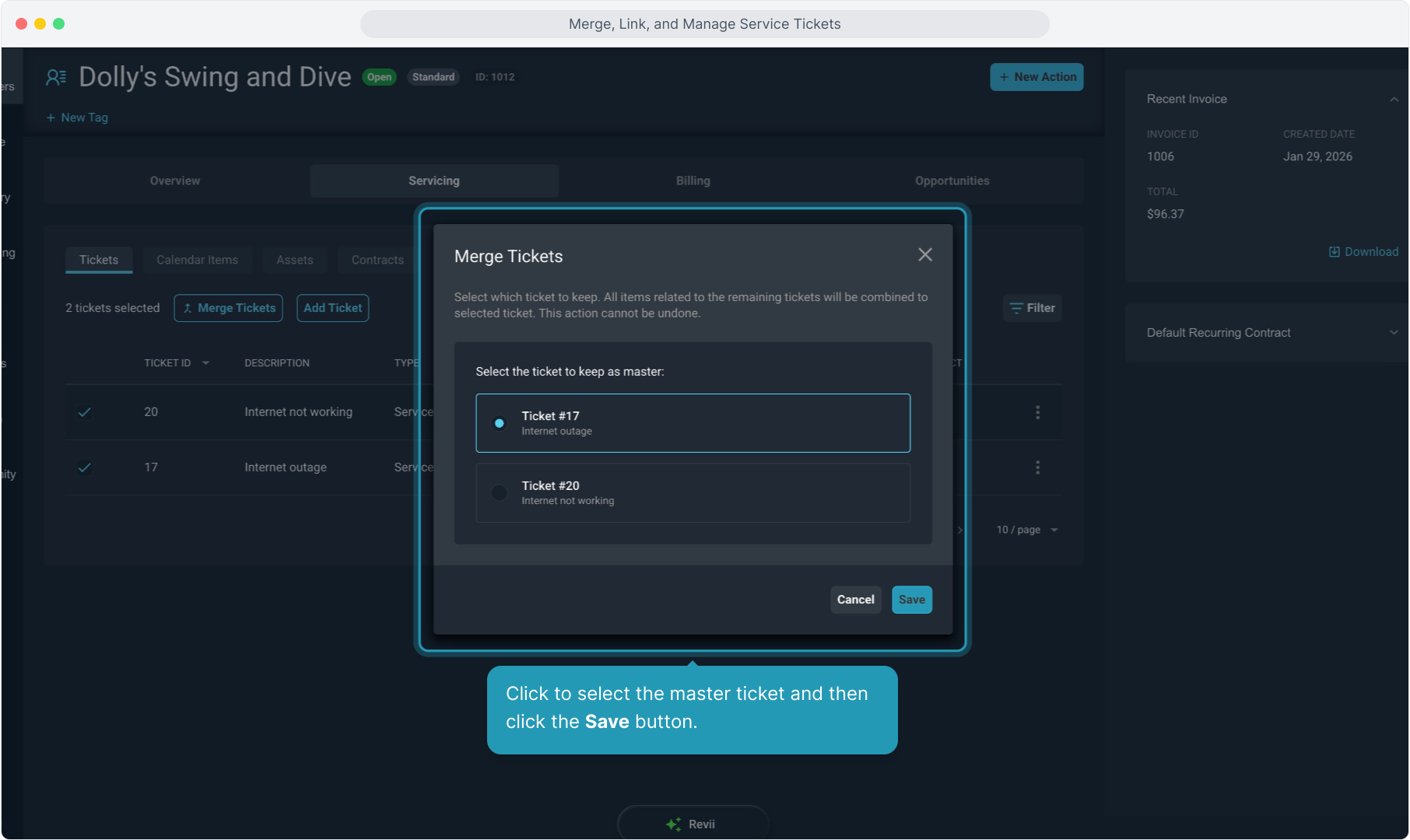Click the Merge Tickets toolbar button
The image size is (1410, 840).
[229, 308]
